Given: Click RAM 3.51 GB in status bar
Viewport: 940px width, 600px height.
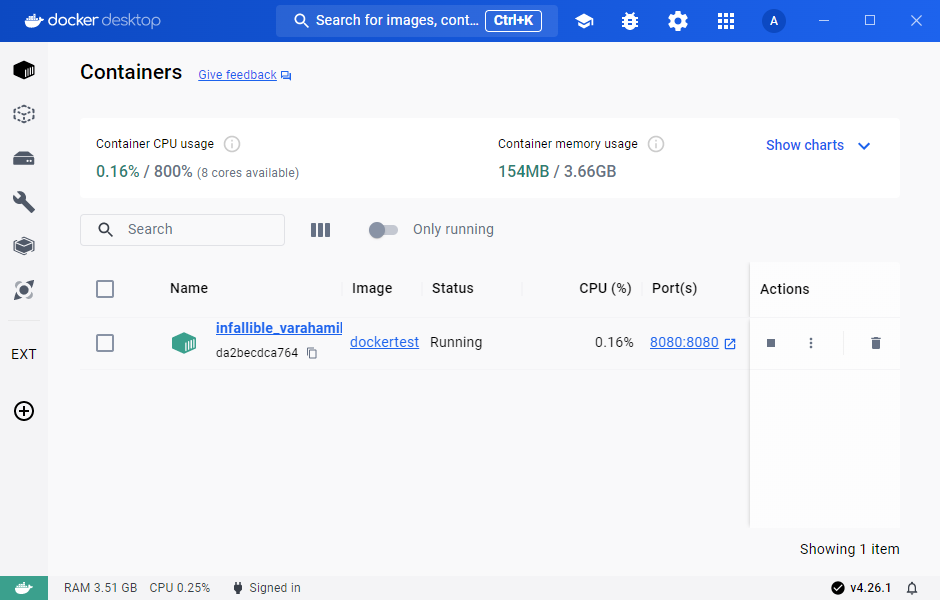Looking at the screenshot, I should click(101, 588).
